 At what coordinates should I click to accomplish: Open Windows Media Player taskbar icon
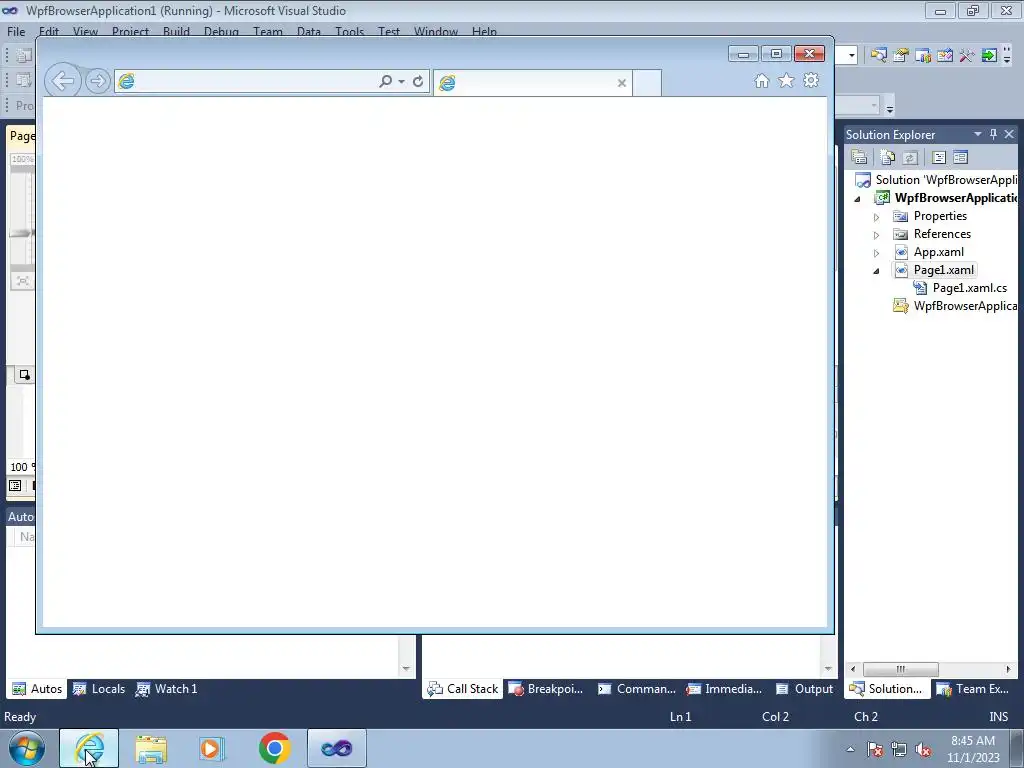tap(211, 748)
